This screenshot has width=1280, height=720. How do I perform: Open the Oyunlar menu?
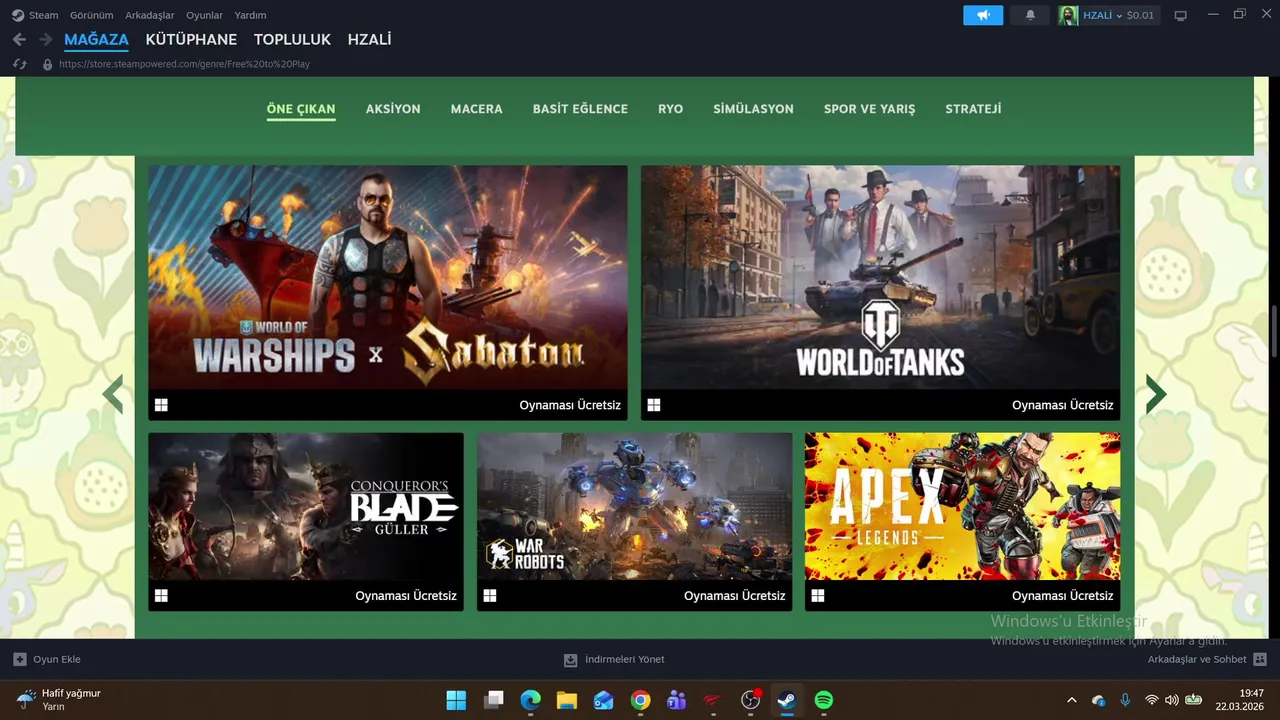(204, 15)
